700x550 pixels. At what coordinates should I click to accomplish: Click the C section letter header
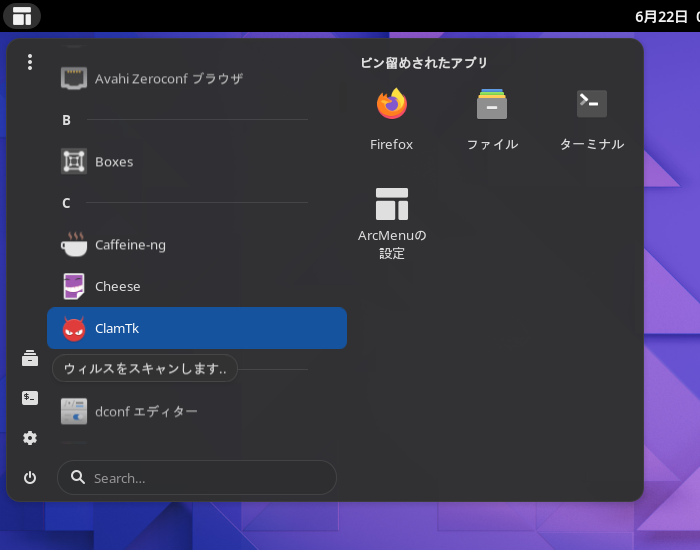pos(66,203)
